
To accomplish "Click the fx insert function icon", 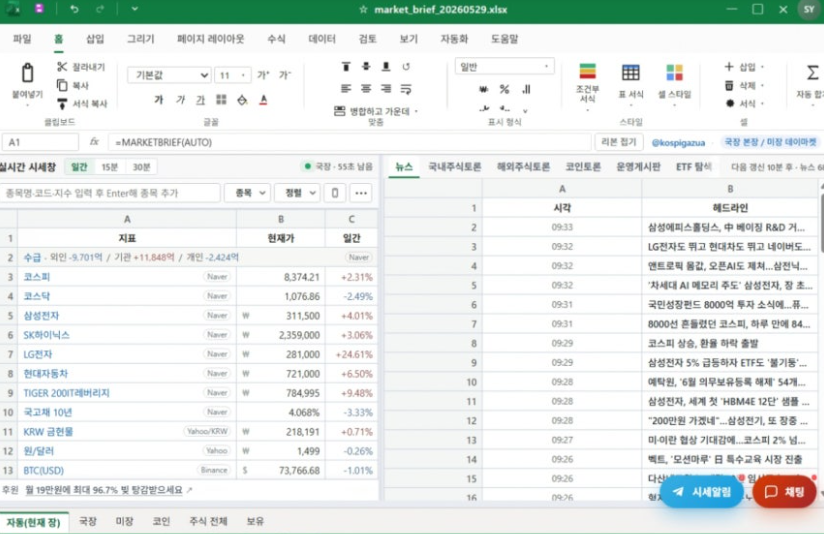I will (94, 142).
